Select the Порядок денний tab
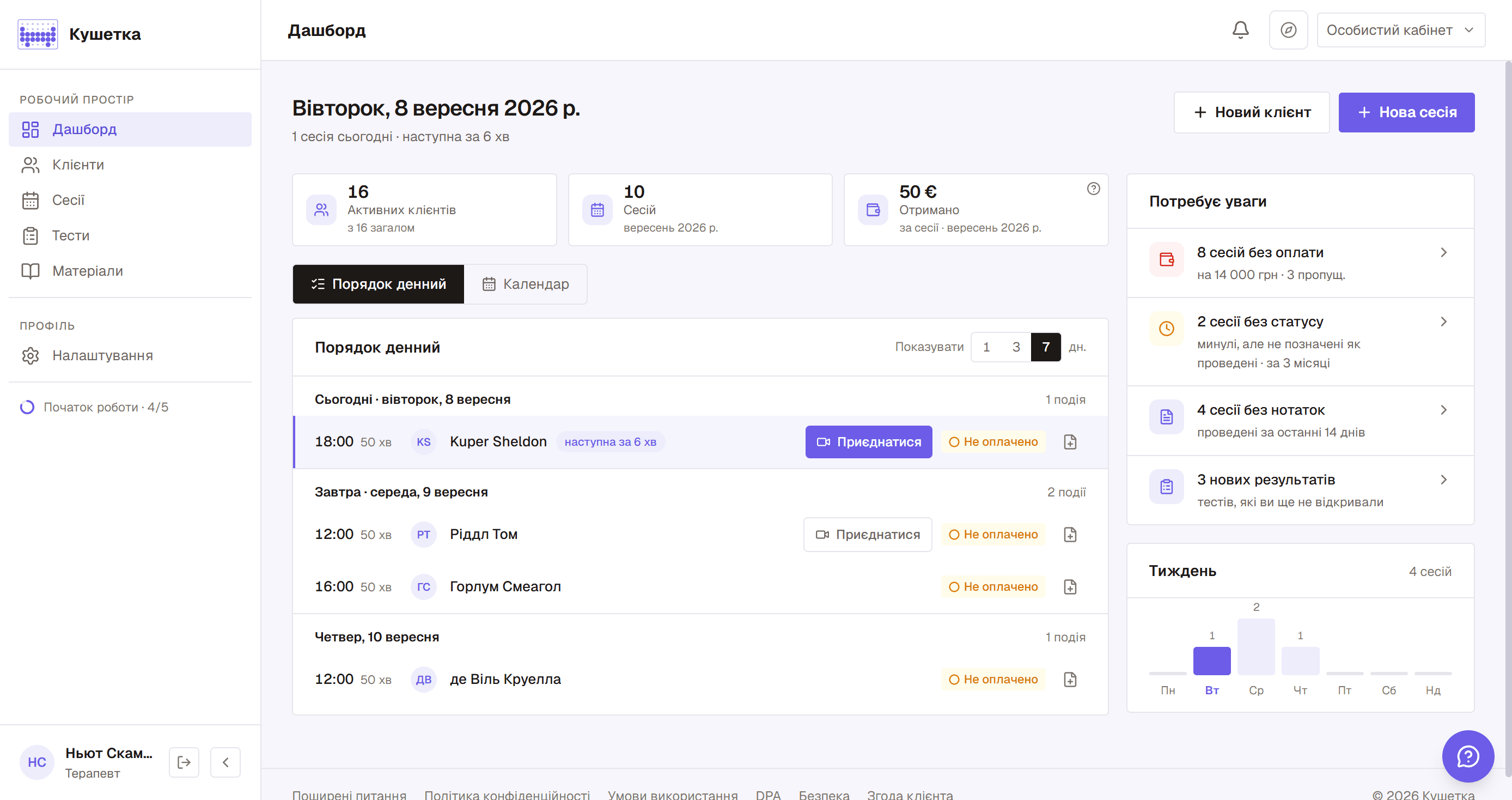Image resolution: width=1512 pixels, height=800 pixels. tap(379, 284)
